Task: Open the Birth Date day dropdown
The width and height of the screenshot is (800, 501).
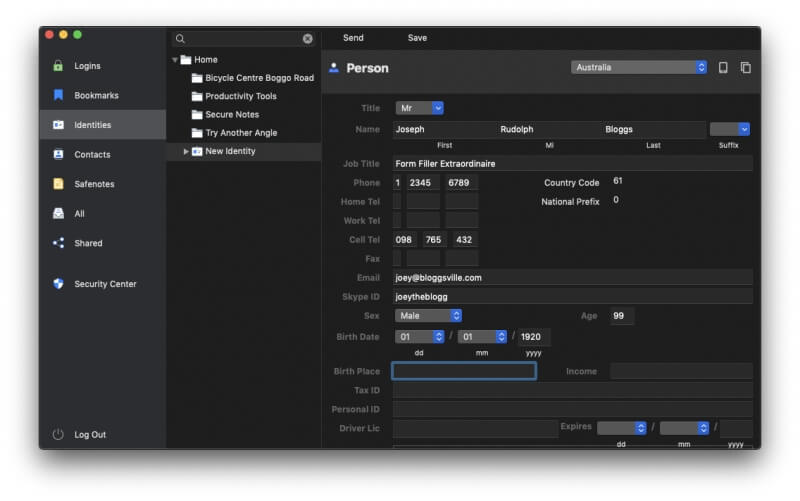Action: (x=419, y=337)
